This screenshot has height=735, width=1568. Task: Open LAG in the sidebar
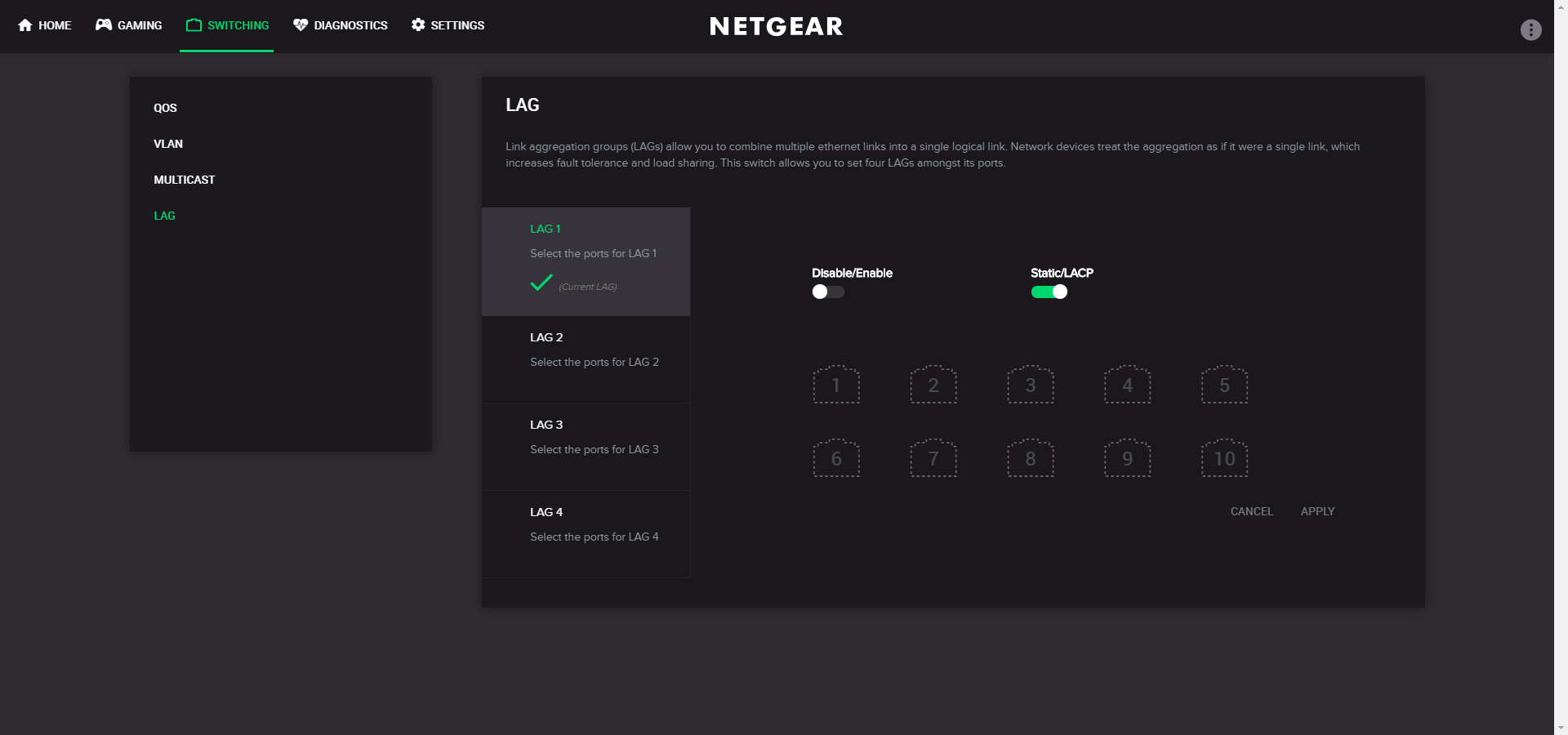point(164,216)
